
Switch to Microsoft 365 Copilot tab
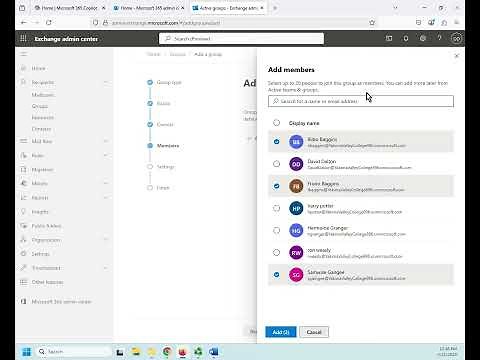click(x=70, y=8)
